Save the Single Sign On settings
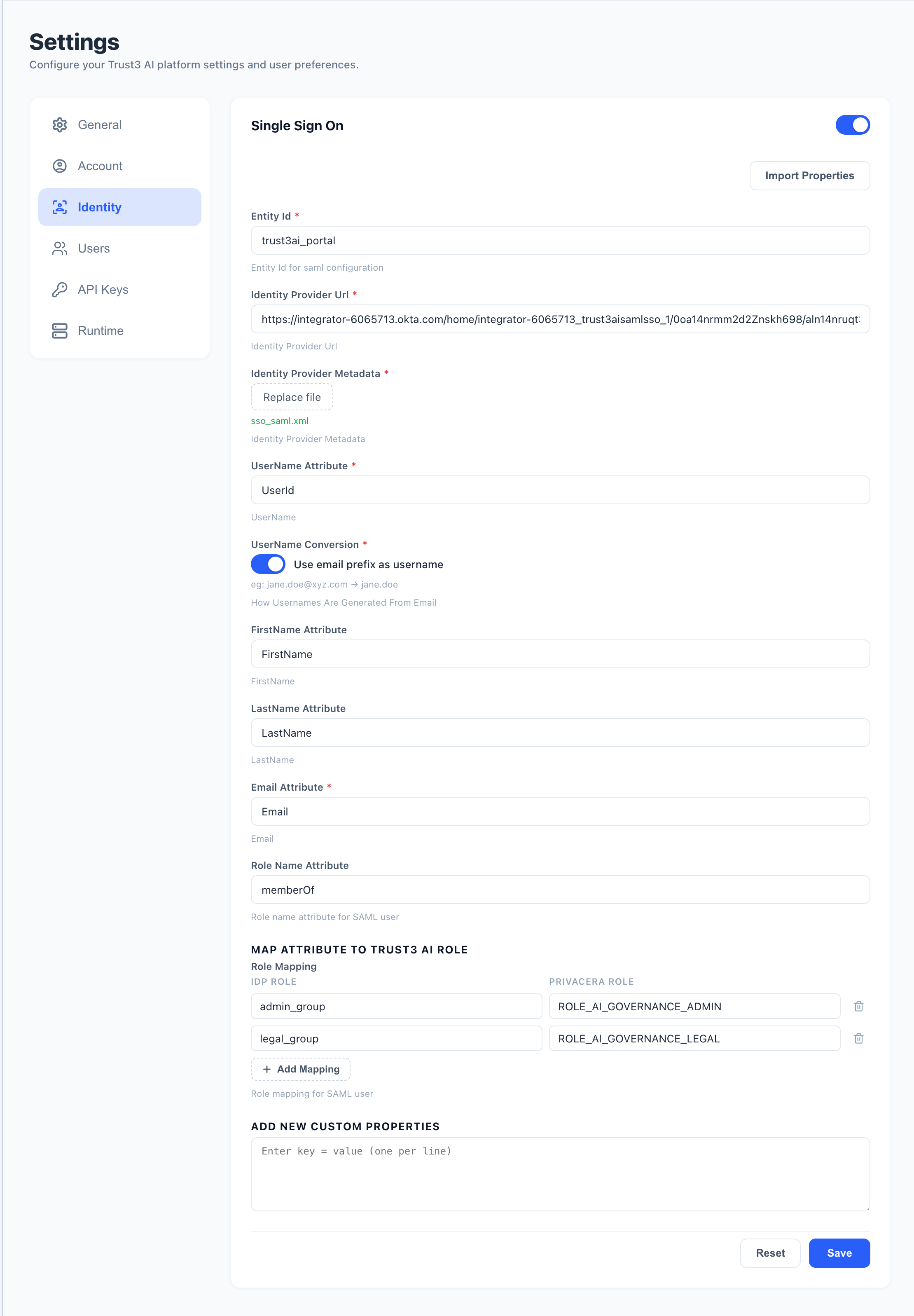 (839, 1253)
